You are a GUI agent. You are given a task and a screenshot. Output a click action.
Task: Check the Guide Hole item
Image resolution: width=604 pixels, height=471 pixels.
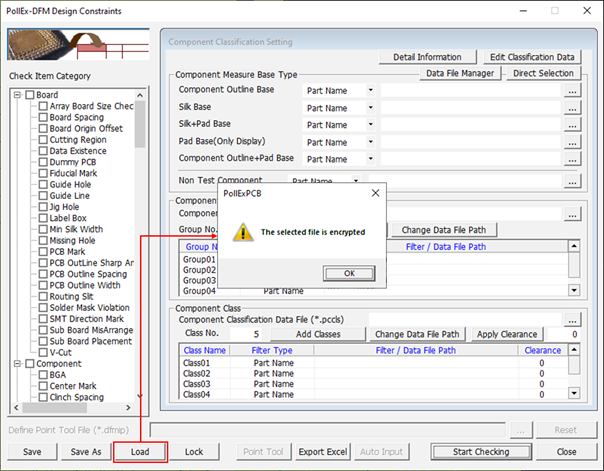[x=43, y=184]
